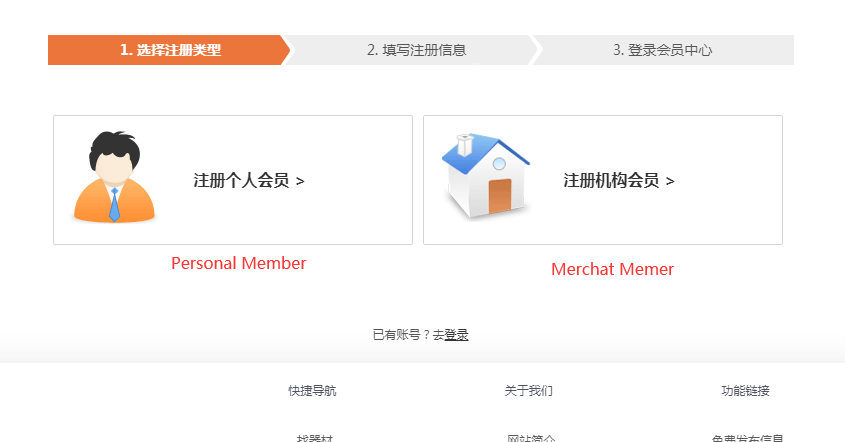
Task: Select the 注册机构会员 text link
Action: coord(611,181)
